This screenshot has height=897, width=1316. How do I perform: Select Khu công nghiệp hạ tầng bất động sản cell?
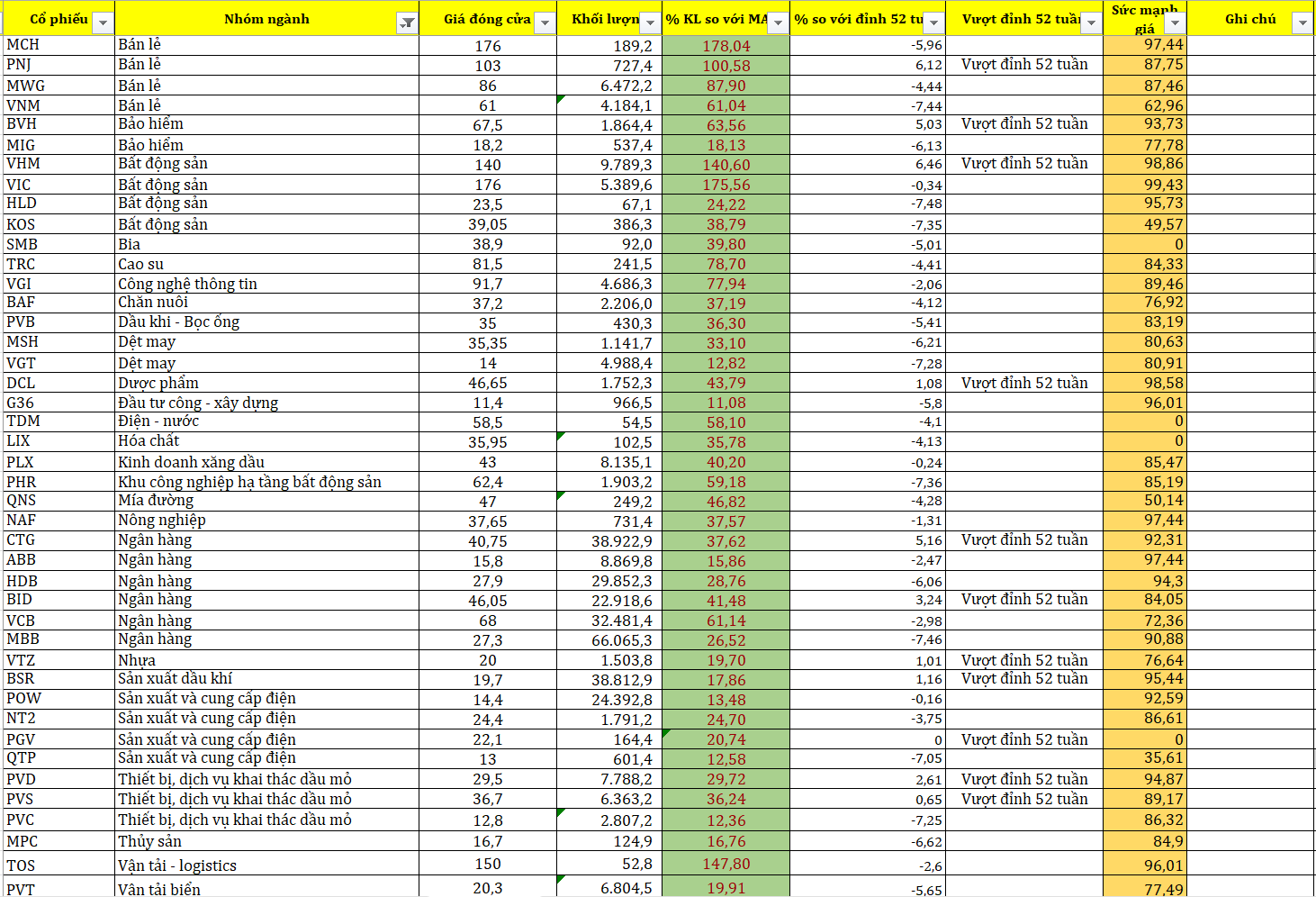pos(267,482)
